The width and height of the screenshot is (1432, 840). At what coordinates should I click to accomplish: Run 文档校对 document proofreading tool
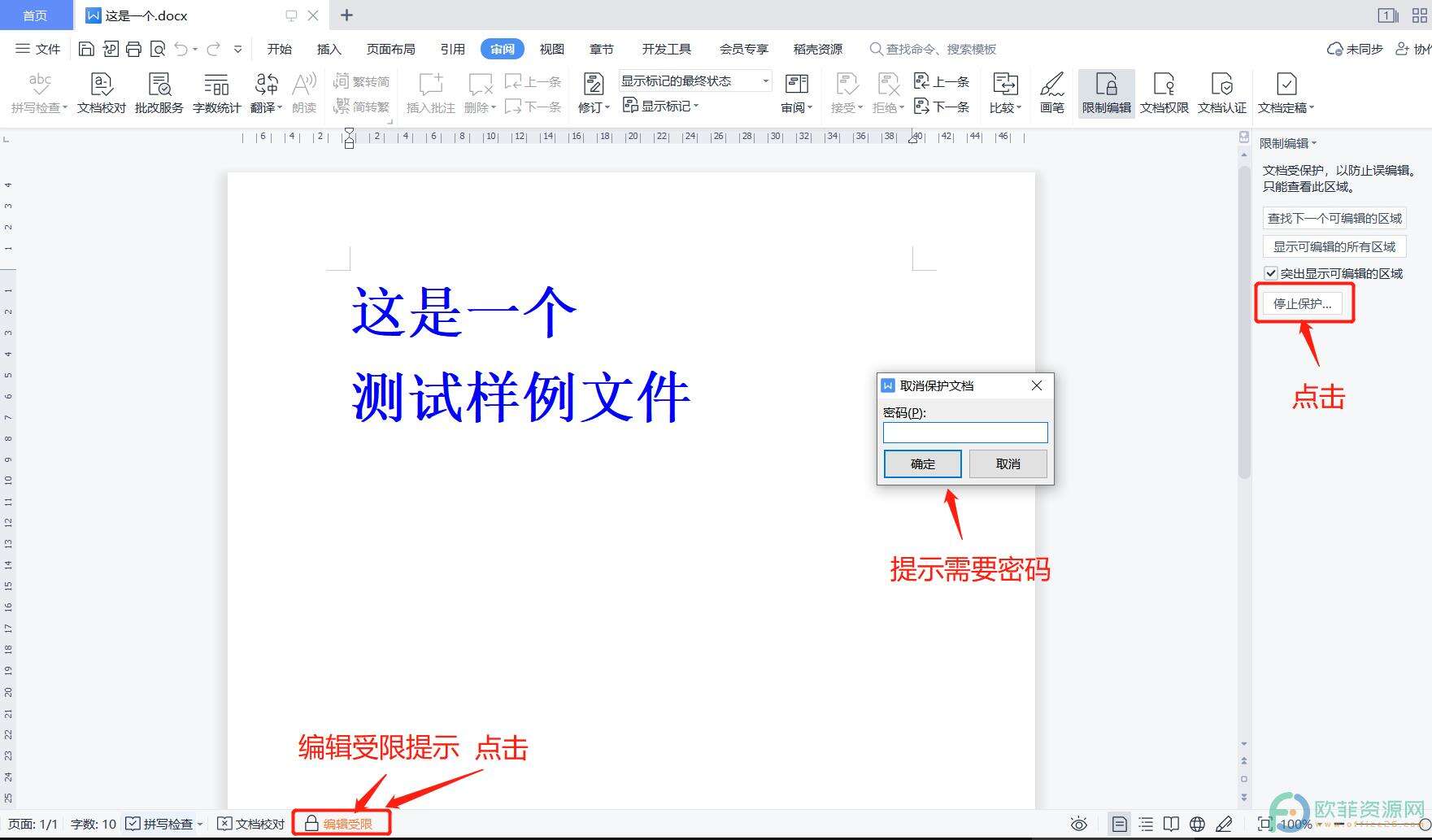click(102, 93)
